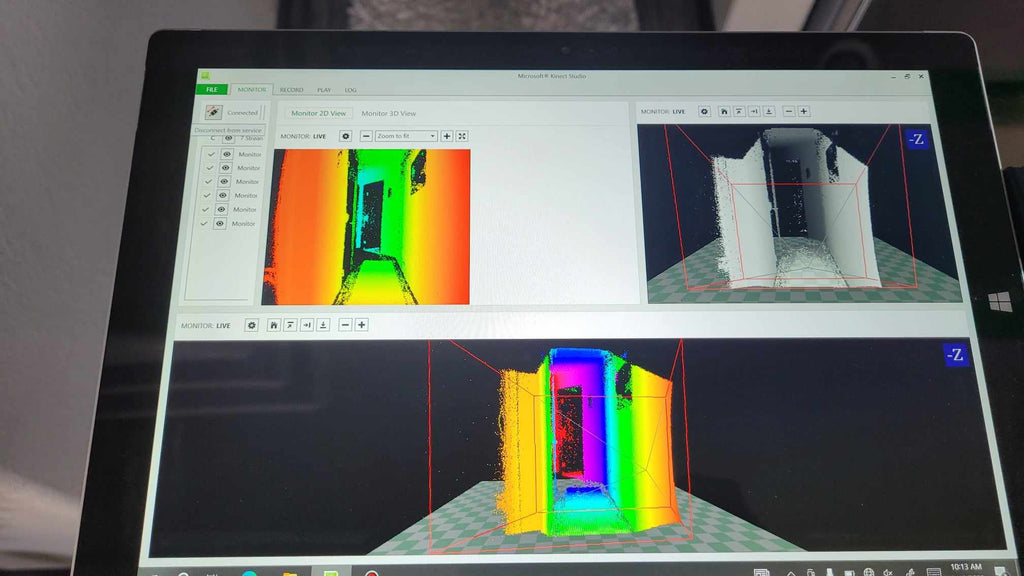
Task: Click the Connected status label
Action: (x=242, y=113)
